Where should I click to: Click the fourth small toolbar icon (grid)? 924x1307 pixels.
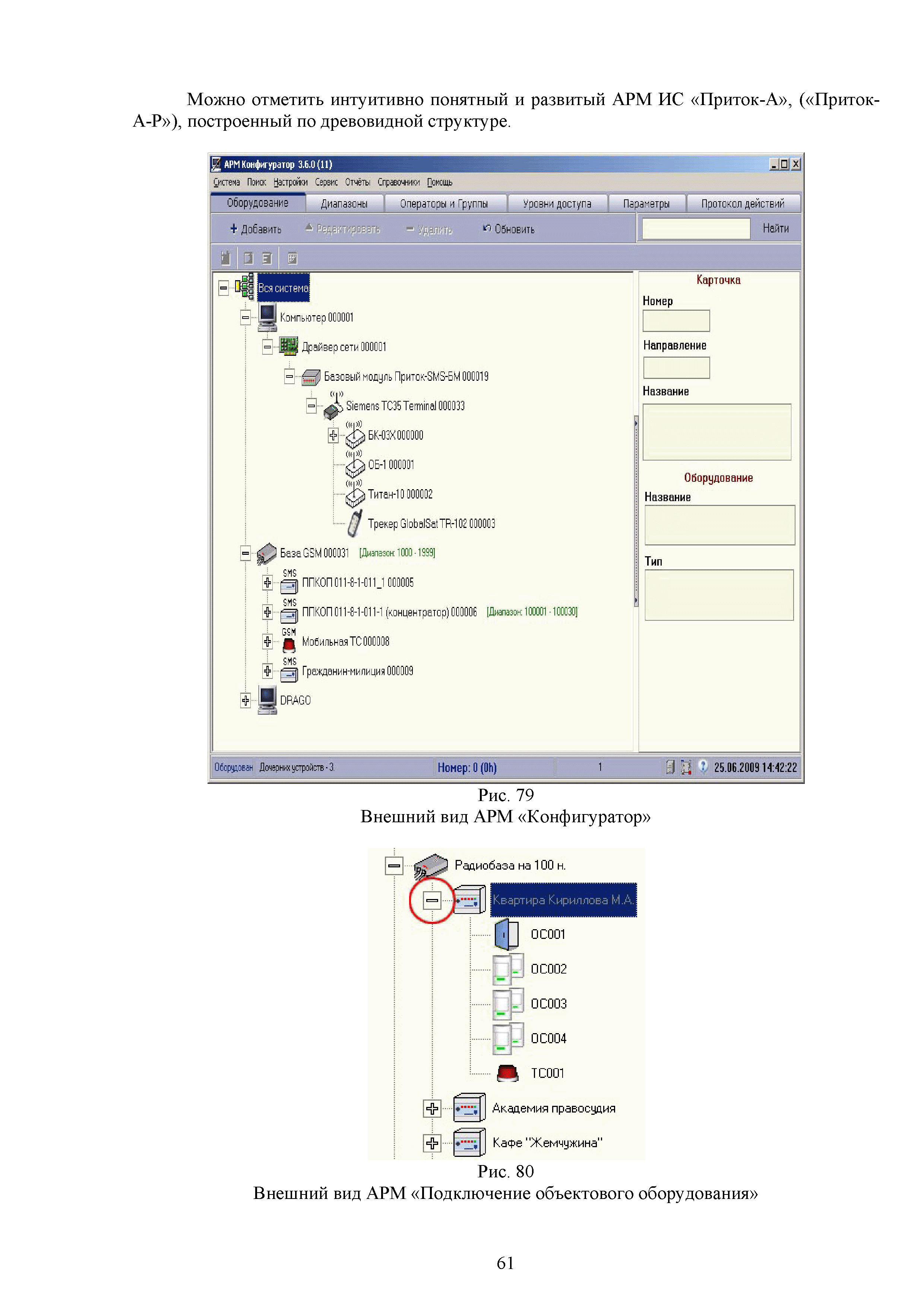[292, 259]
